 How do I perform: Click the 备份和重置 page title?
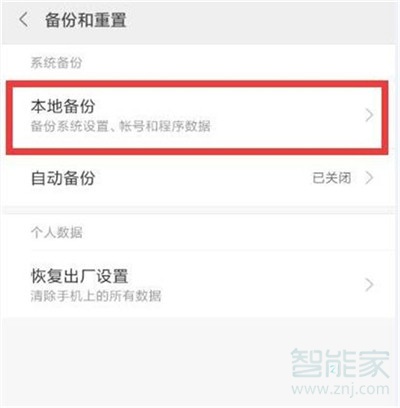point(86,20)
